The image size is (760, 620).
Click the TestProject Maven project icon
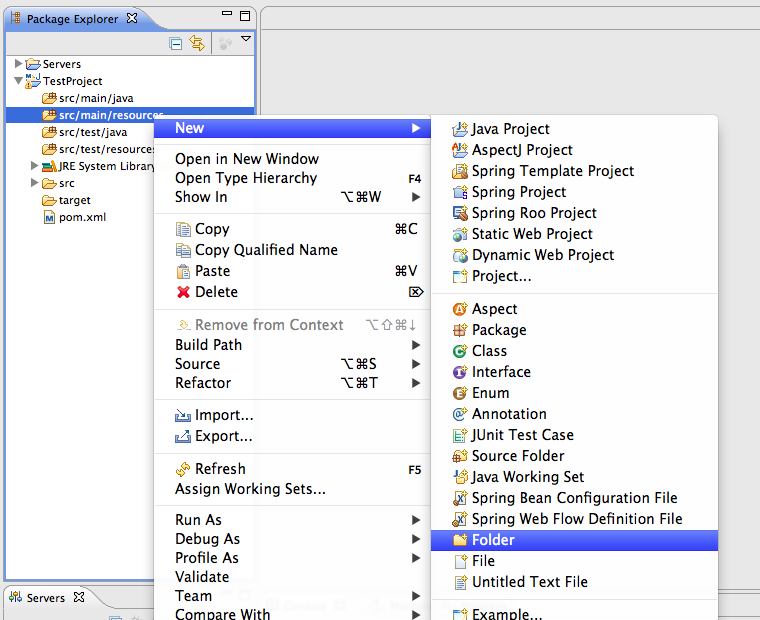point(32,80)
